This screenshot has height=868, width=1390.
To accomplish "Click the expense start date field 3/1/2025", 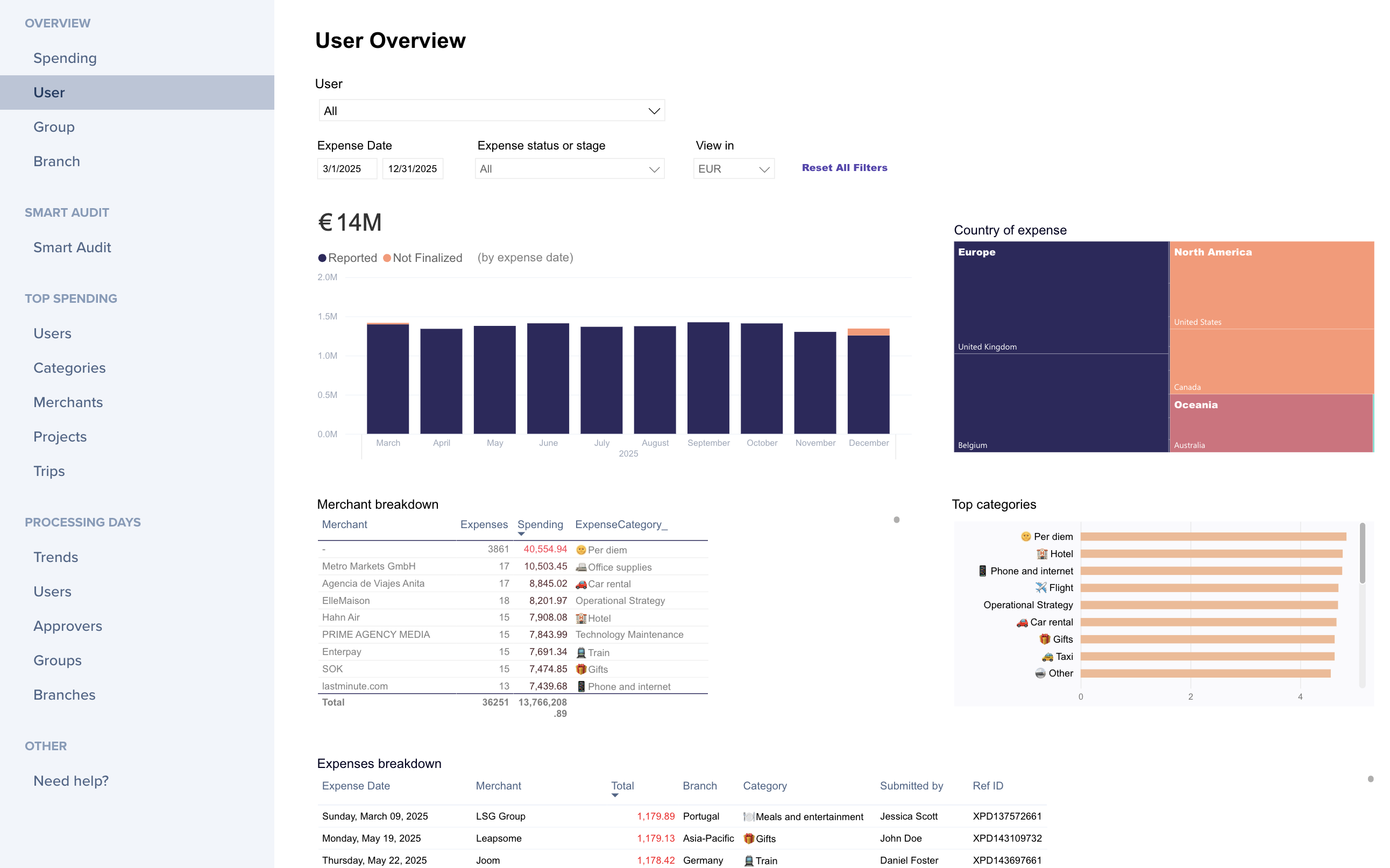I will [346, 169].
